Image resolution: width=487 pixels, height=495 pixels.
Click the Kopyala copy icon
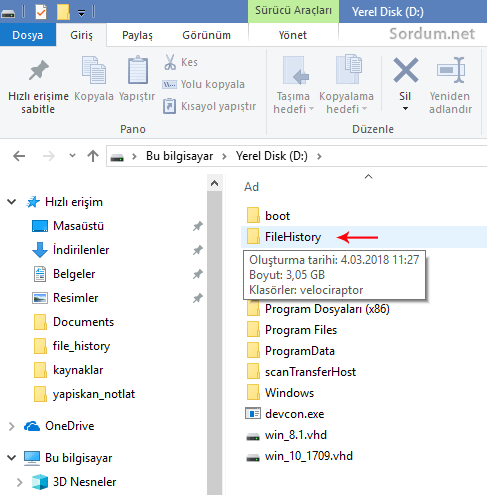pyautogui.click(x=94, y=70)
